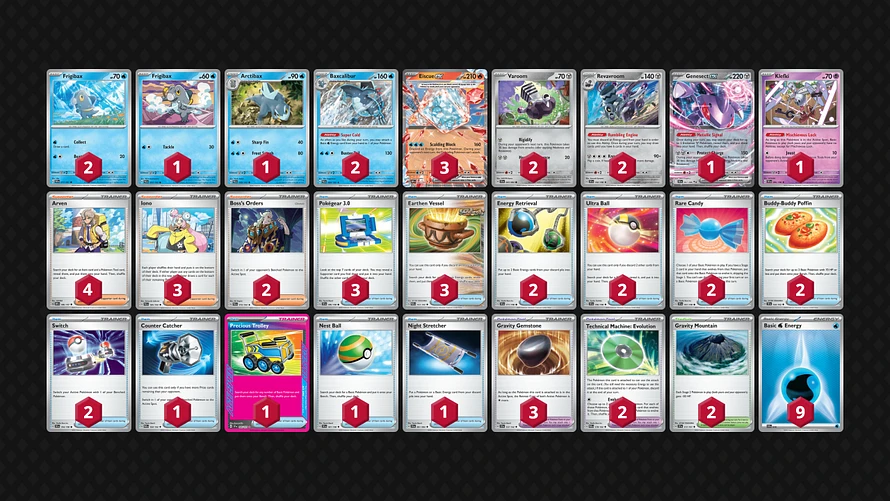
Task: Choose the Night Stretcher card
Action: point(445,373)
